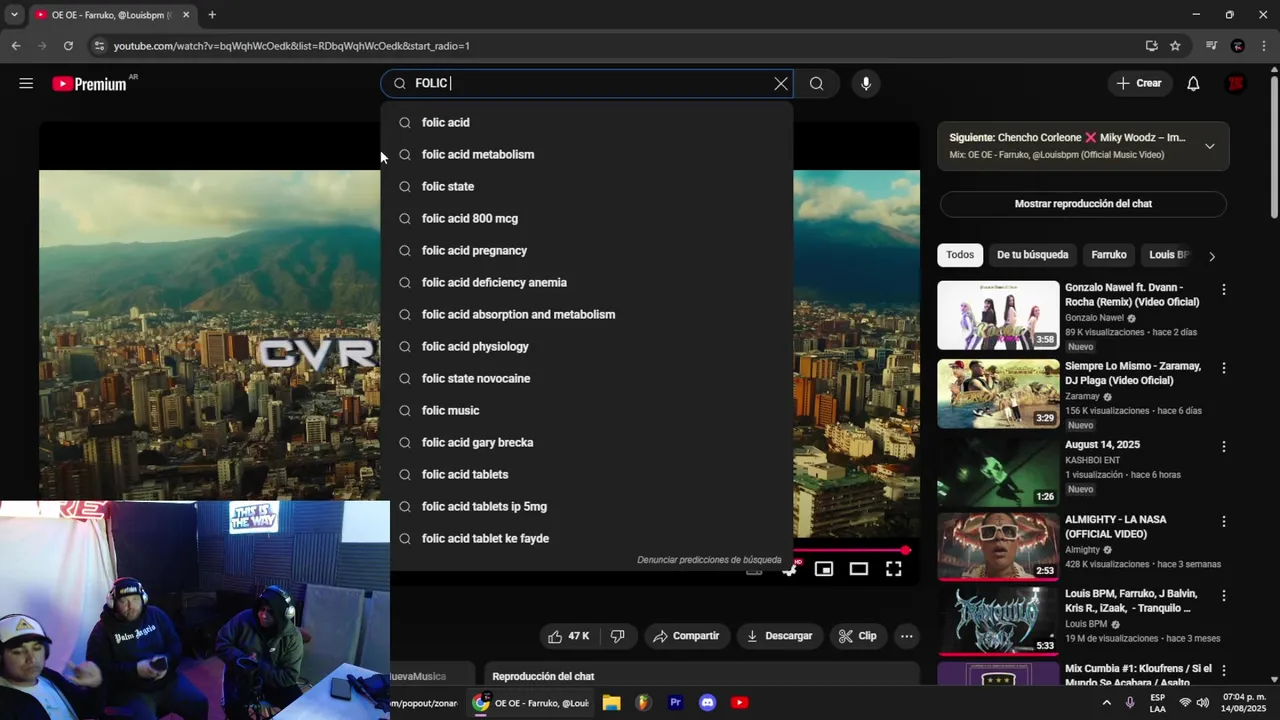Reload the page in Chrome
1280x720 pixels.
click(x=68, y=46)
